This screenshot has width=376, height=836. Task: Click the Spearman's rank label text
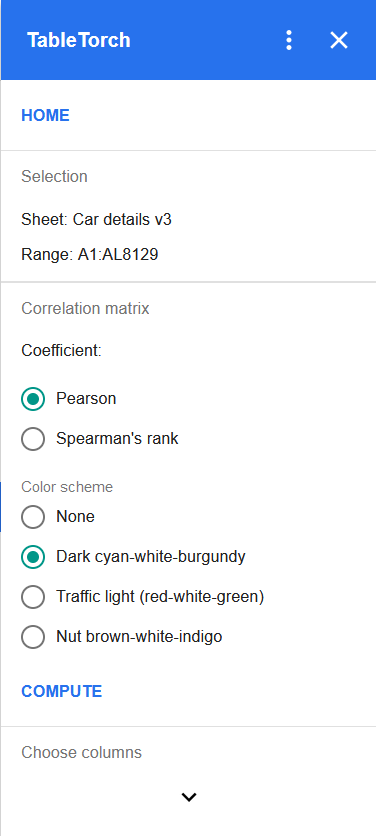click(x=117, y=439)
